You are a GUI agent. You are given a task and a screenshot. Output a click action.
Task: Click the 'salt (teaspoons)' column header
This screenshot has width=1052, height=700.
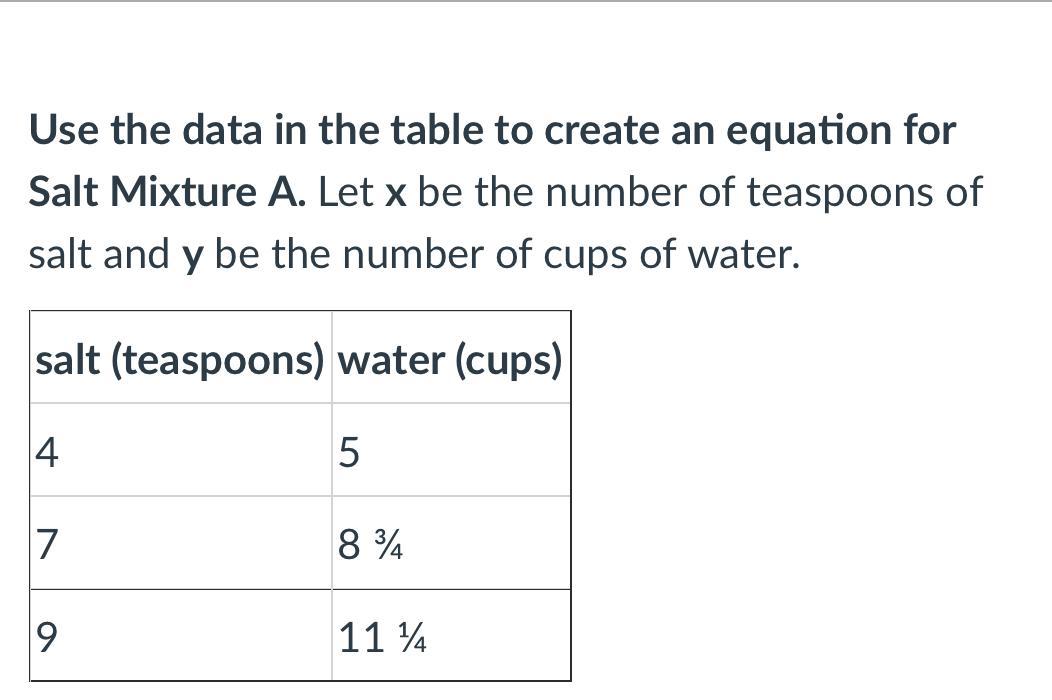pyautogui.click(x=180, y=360)
